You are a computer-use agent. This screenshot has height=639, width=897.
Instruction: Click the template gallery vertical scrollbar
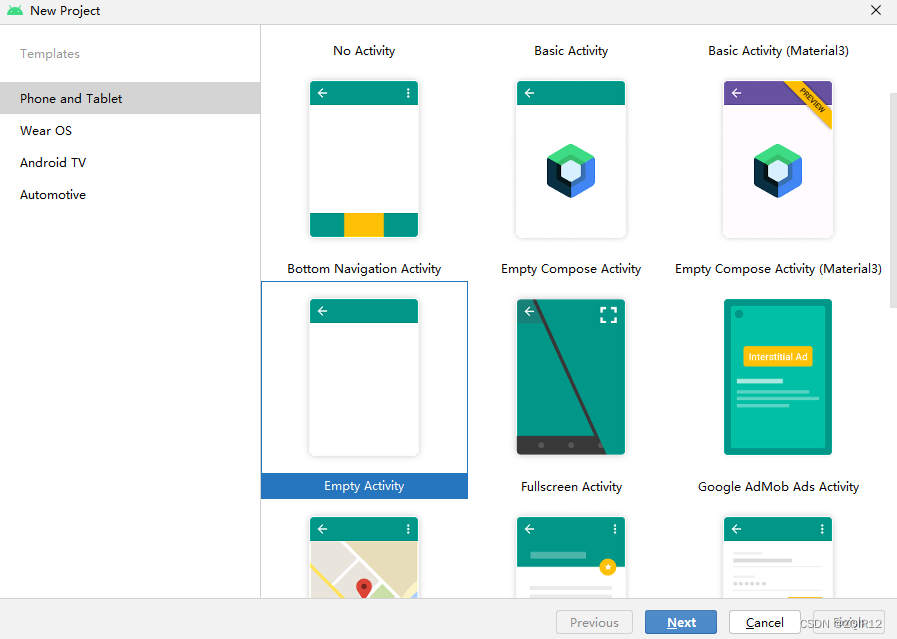pyautogui.click(x=893, y=200)
